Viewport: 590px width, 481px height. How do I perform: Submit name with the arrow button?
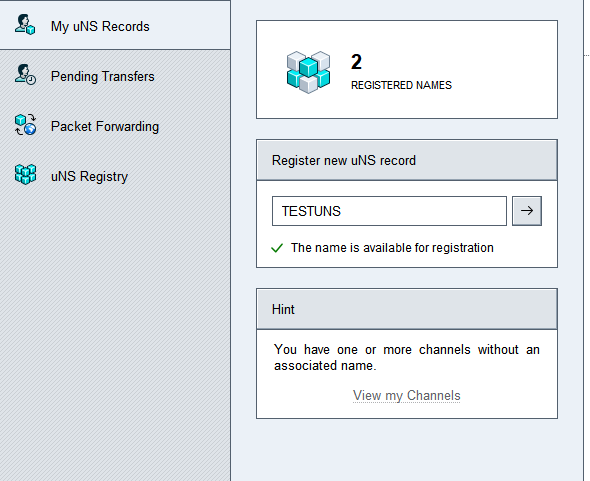coord(527,211)
